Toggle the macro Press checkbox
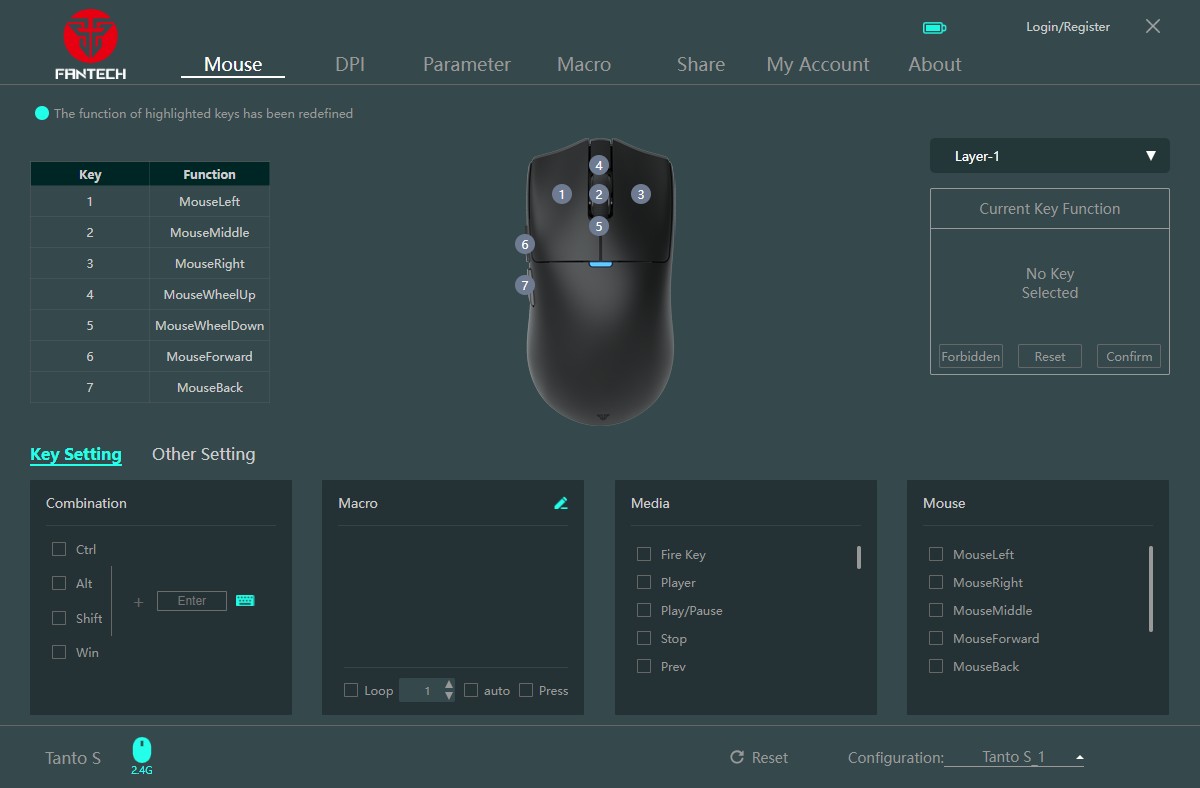Image resolution: width=1200 pixels, height=788 pixels. point(526,690)
